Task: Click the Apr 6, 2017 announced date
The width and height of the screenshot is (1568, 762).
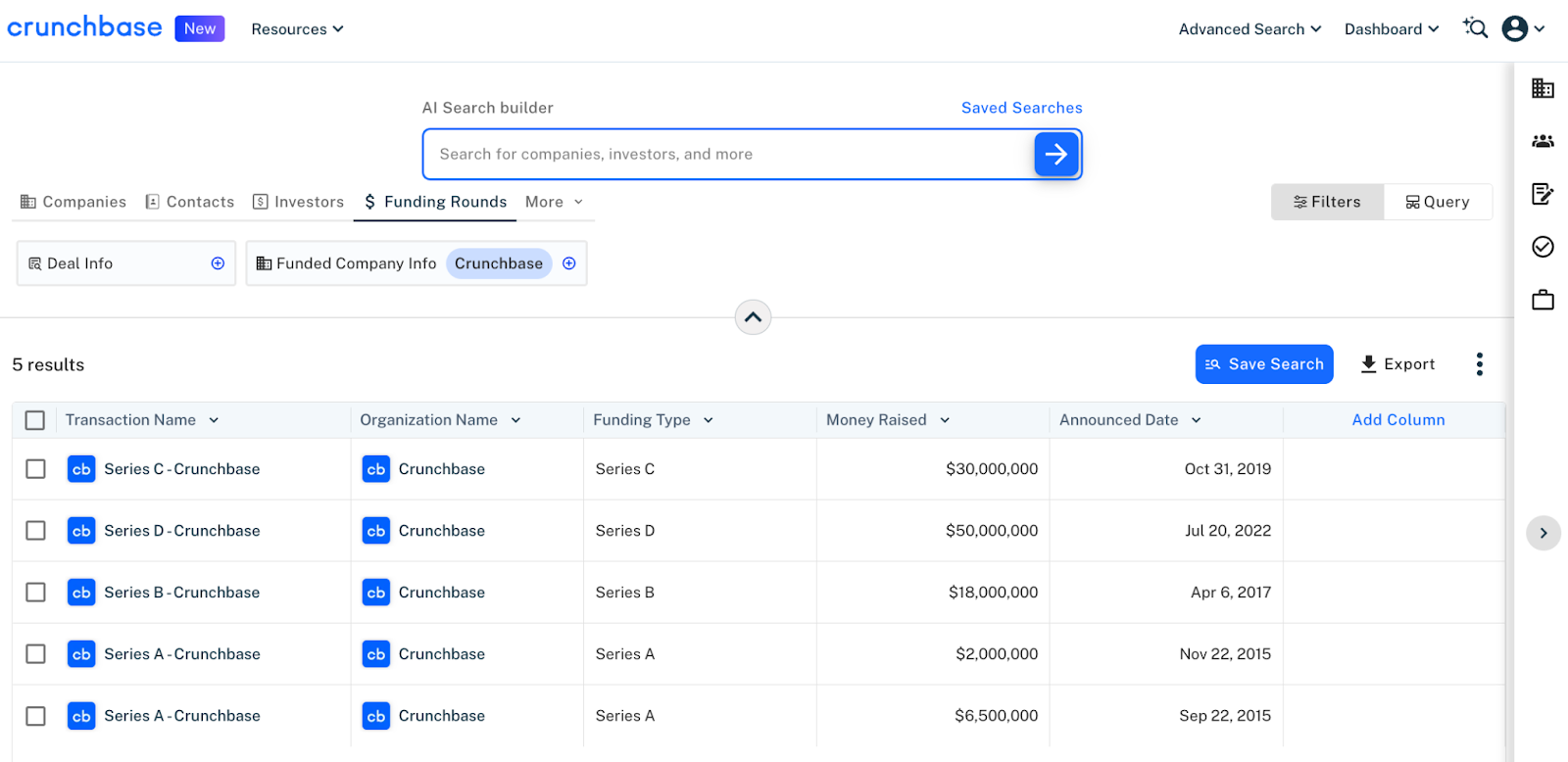Action: (x=1231, y=593)
